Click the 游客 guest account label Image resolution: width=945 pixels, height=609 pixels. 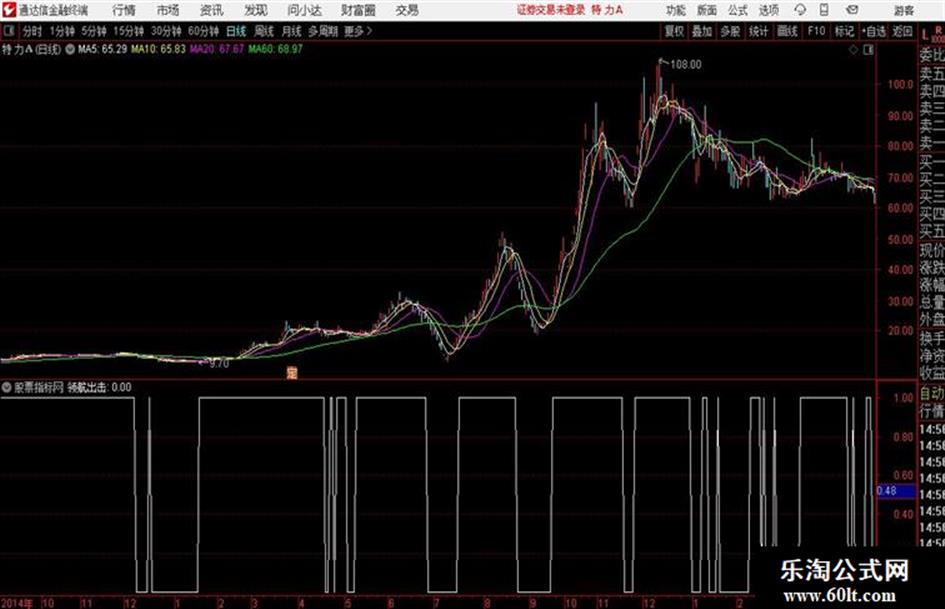(x=903, y=10)
